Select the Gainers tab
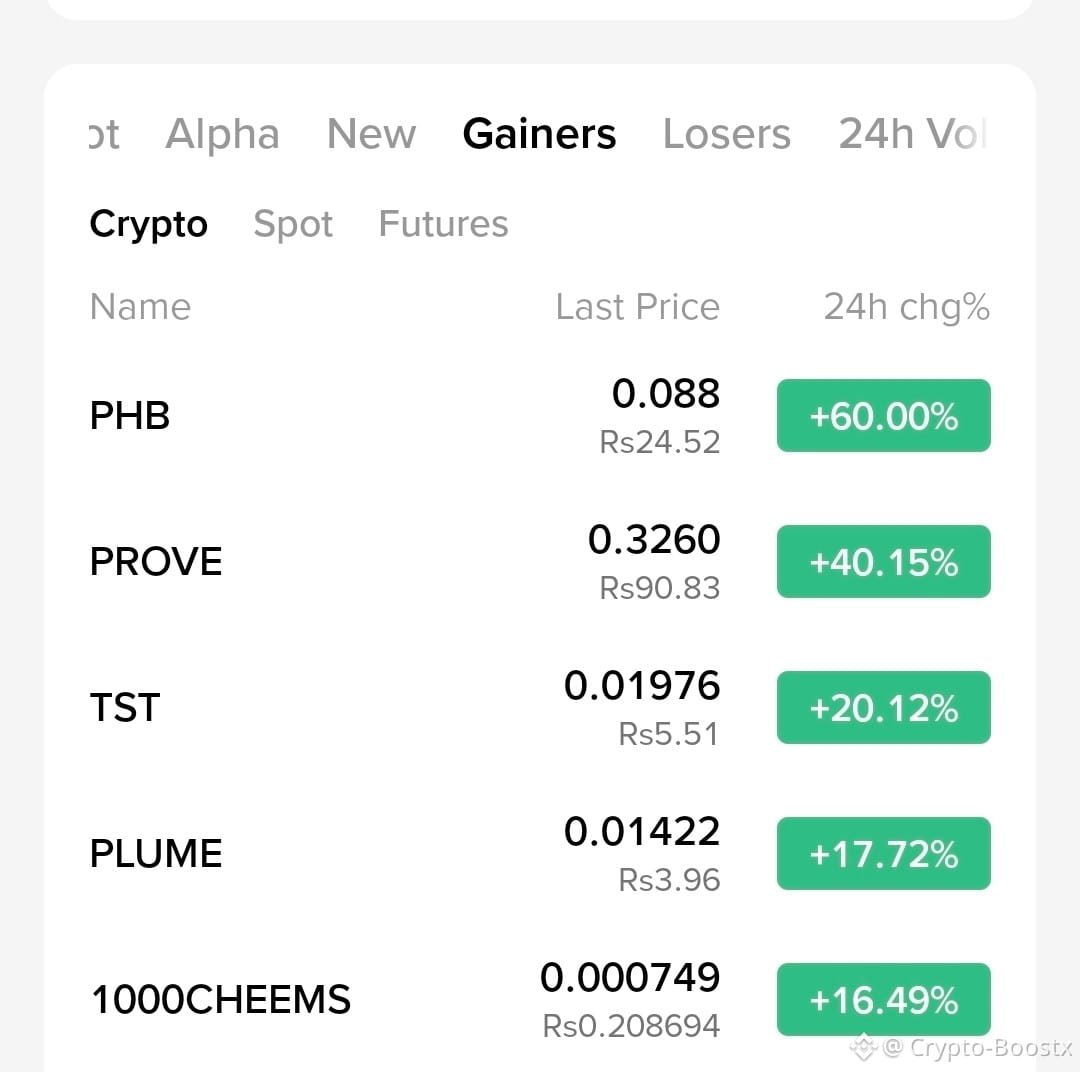Screen dimensions: 1080x1072 tap(539, 134)
